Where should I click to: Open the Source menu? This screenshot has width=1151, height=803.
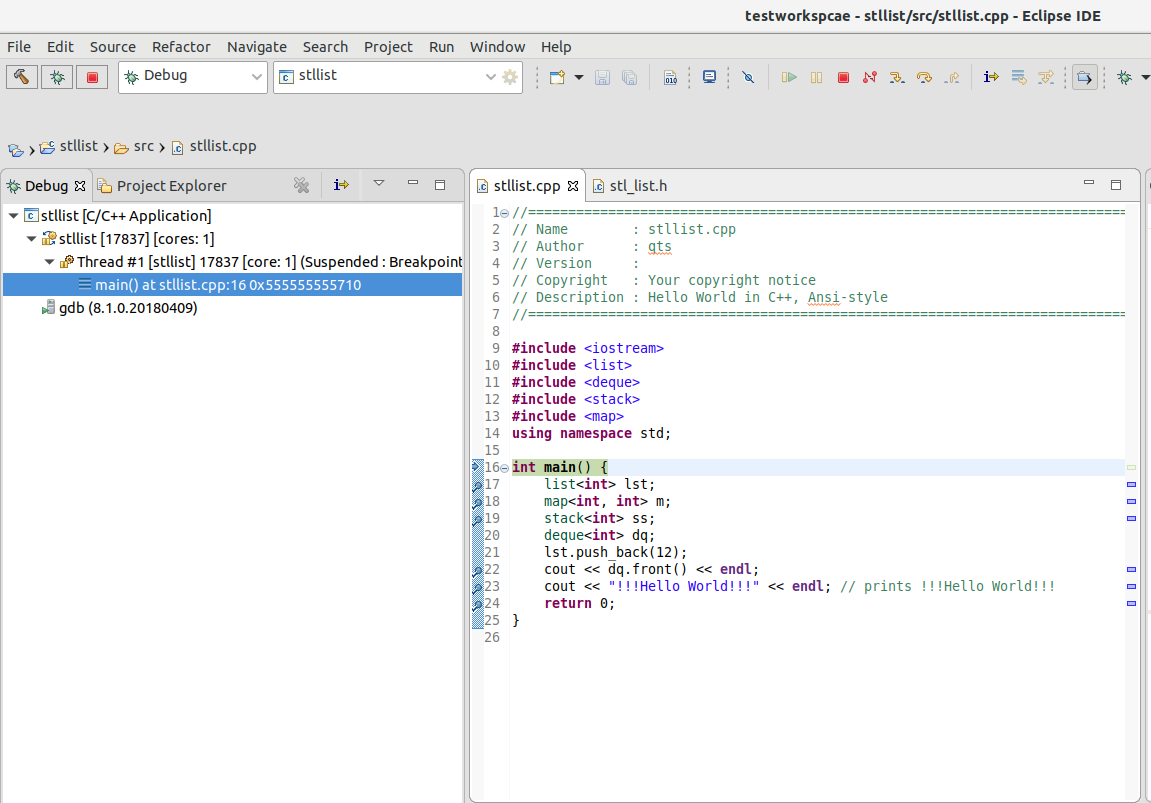tap(112, 47)
